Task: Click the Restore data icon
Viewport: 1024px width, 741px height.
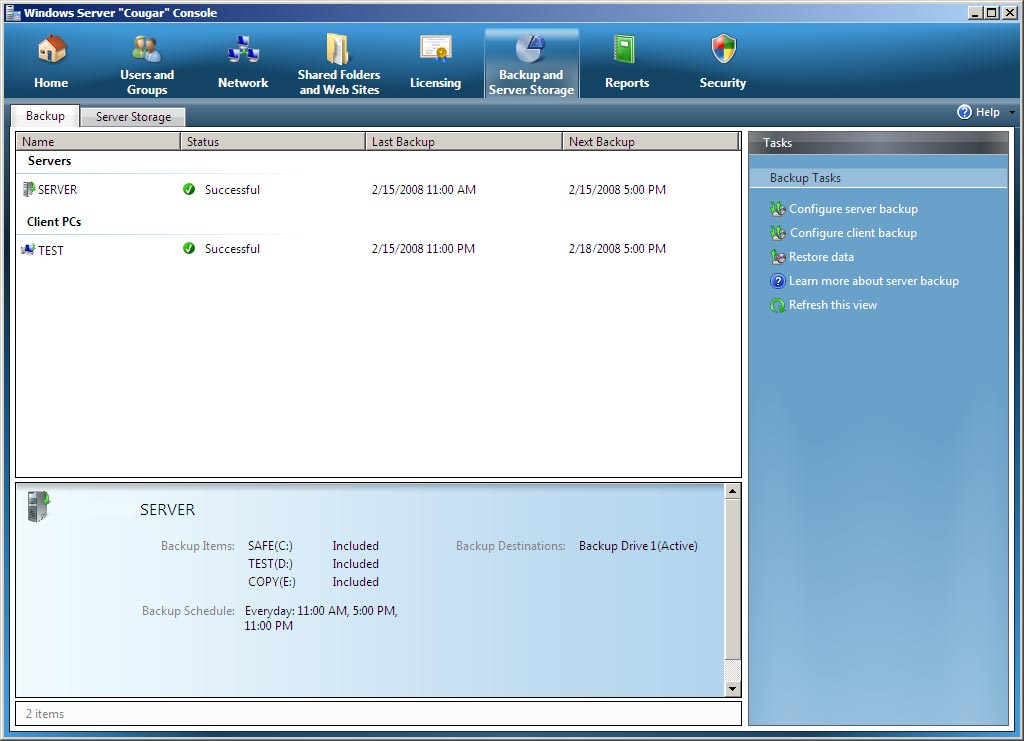Action: click(778, 257)
